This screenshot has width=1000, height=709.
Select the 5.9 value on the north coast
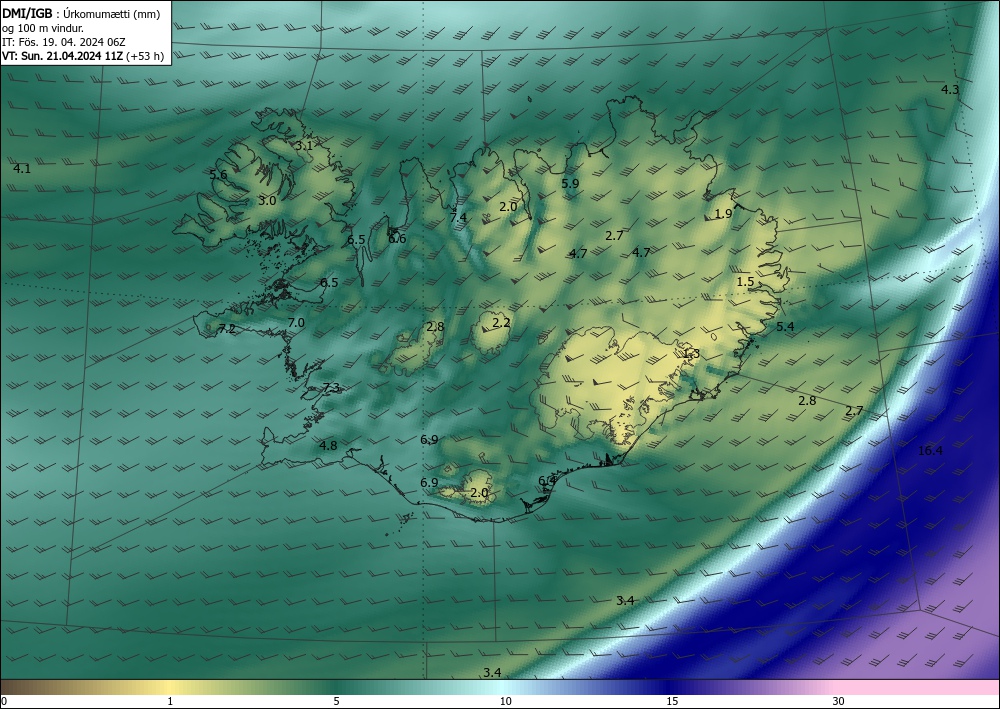[570, 184]
